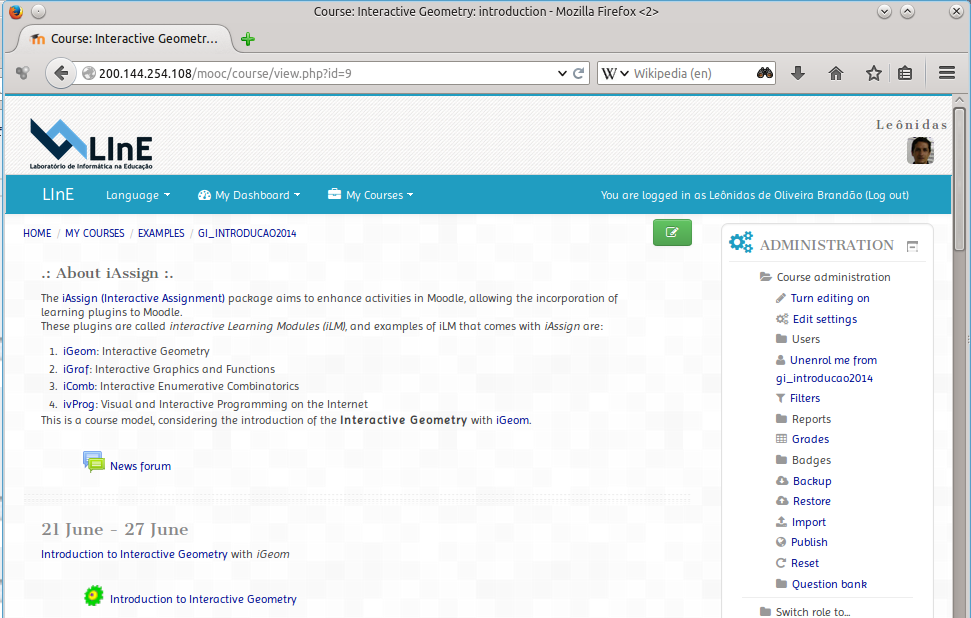Click the page vertical scrollbar

[x=959, y=179]
